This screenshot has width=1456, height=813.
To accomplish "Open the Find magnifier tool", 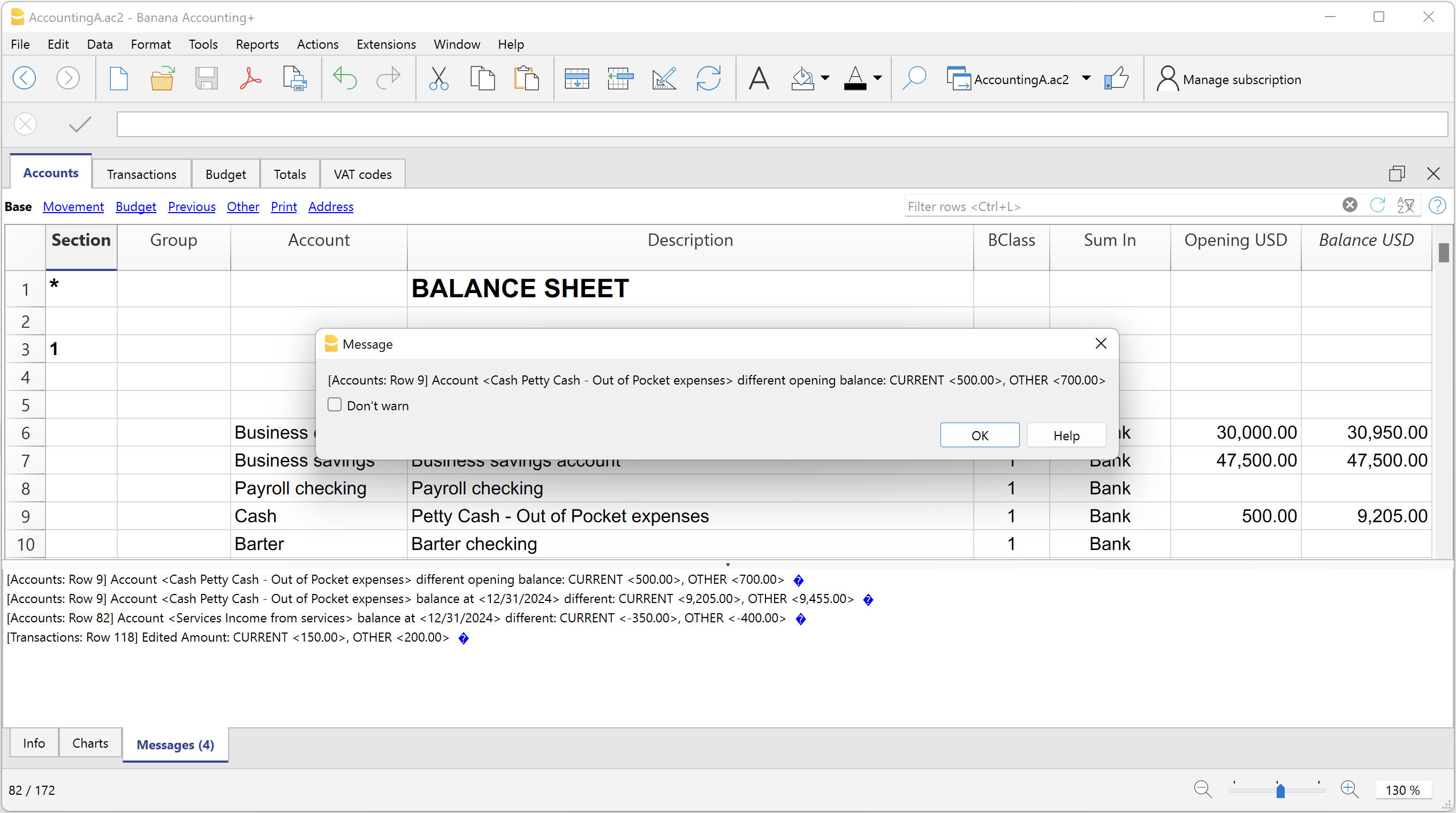I will [x=913, y=79].
